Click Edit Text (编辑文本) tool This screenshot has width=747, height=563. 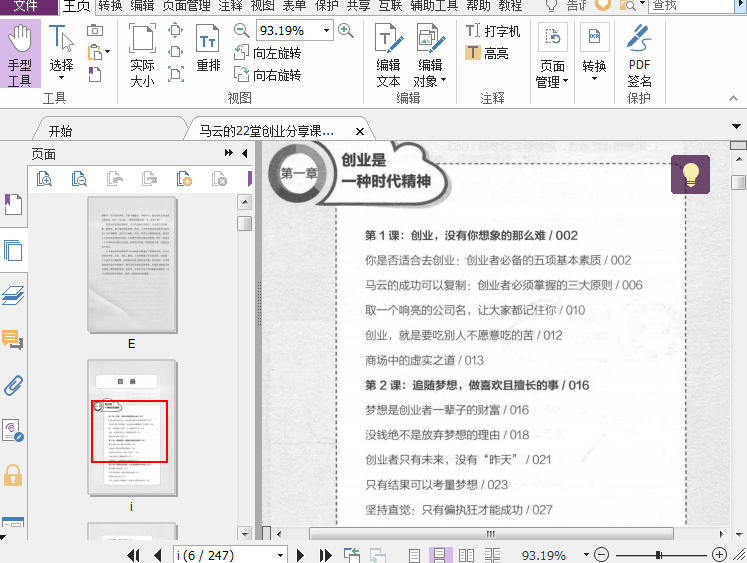[x=388, y=55]
